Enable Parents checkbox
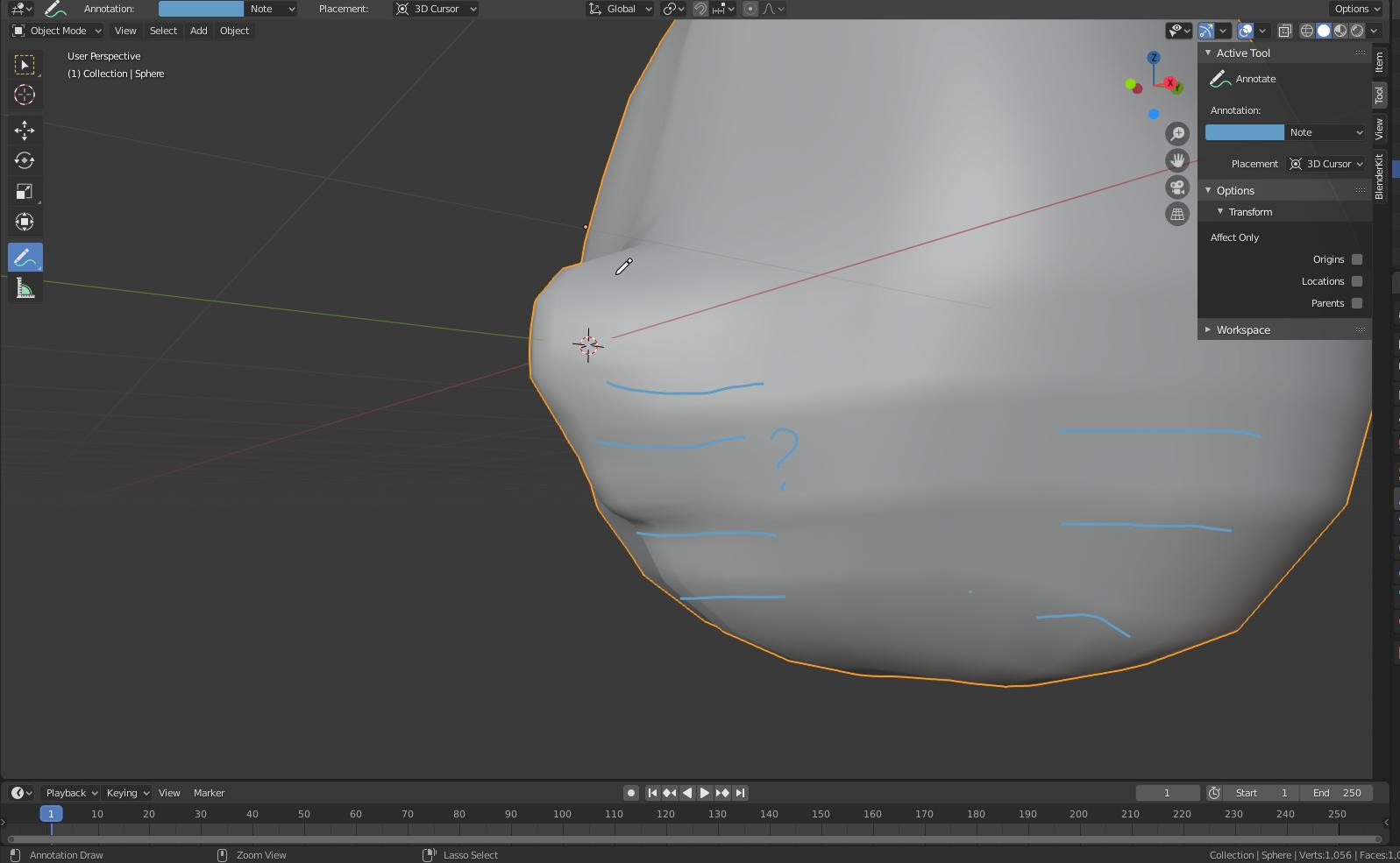The image size is (1400, 863). click(1357, 303)
